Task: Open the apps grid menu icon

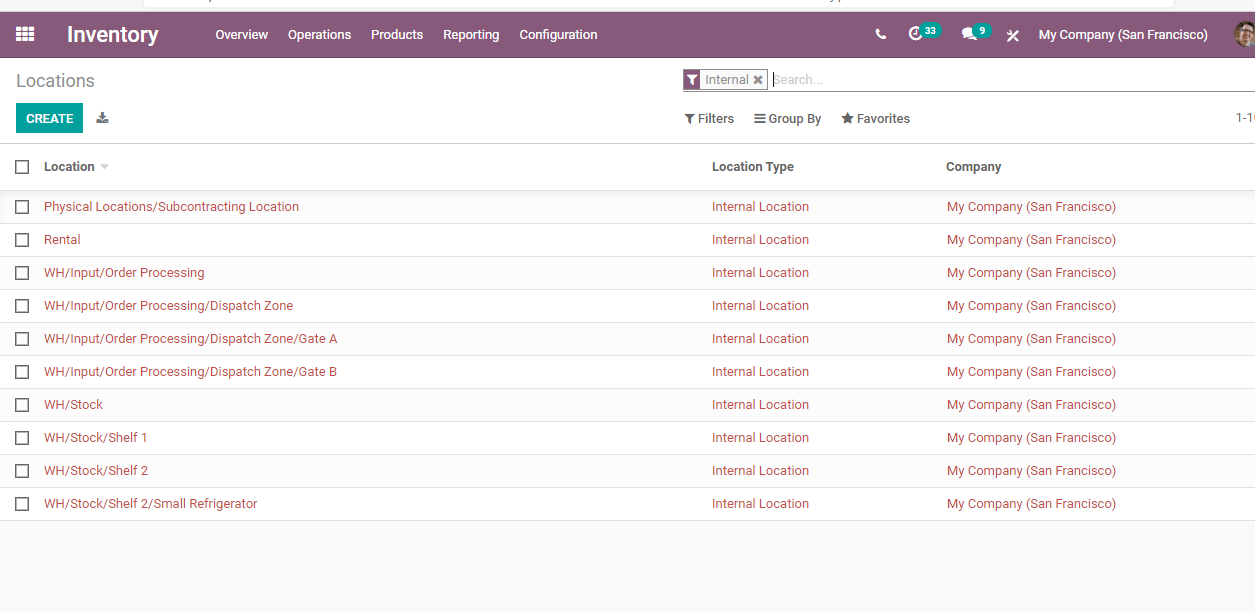Action: (x=25, y=34)
